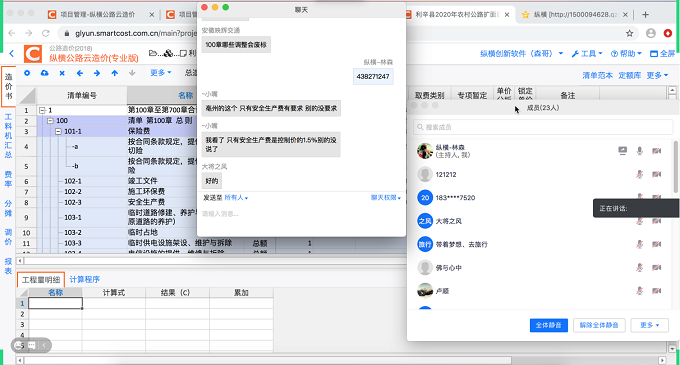Select 调价 sidebar tab
680x365 pixels.
(x=8, y=237)
